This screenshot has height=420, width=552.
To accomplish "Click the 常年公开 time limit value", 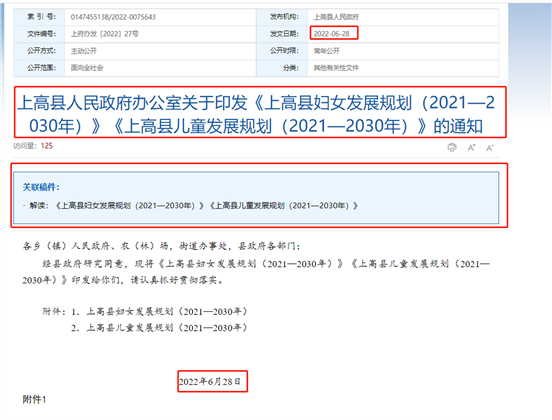I will click(x=327, y=51).
